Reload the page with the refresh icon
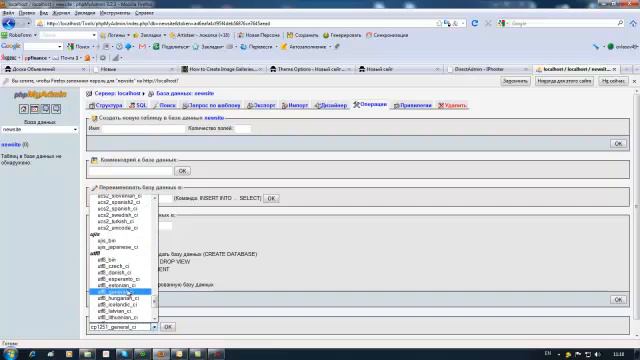This screenshot has height=360, width=640. (x=474, y=24)
